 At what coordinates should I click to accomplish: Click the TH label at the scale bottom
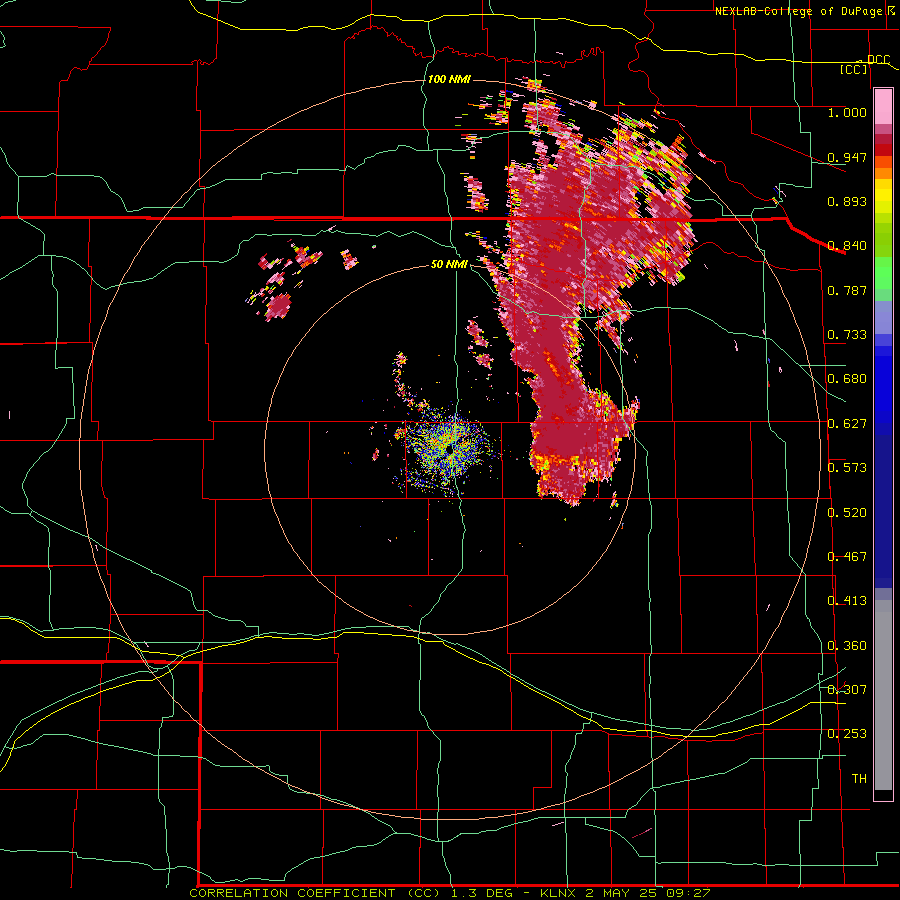[x=859, y=779]
